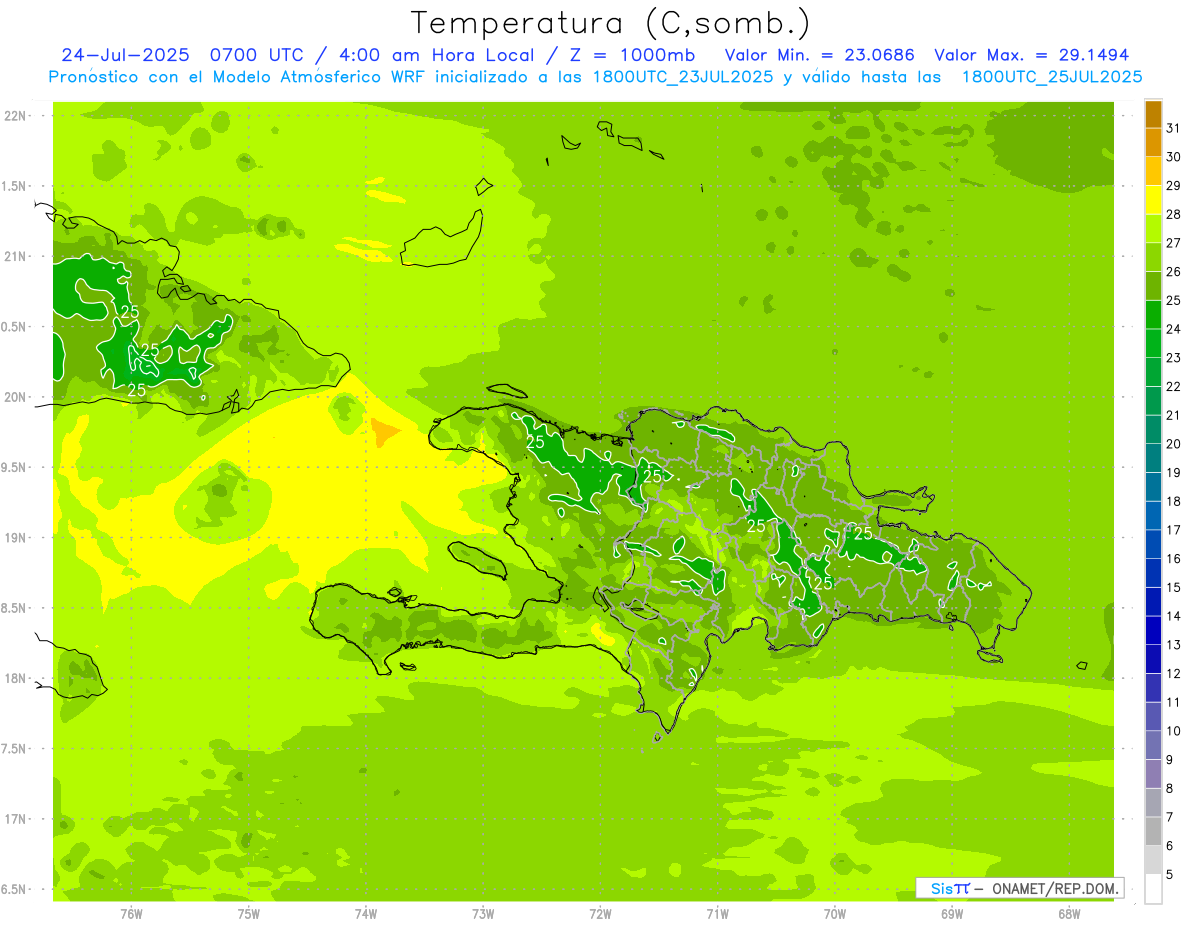Viewport: 1200px width, 927px height.
Task: Click the 70W longitude axis label
Action: click(x=835, y=913)
